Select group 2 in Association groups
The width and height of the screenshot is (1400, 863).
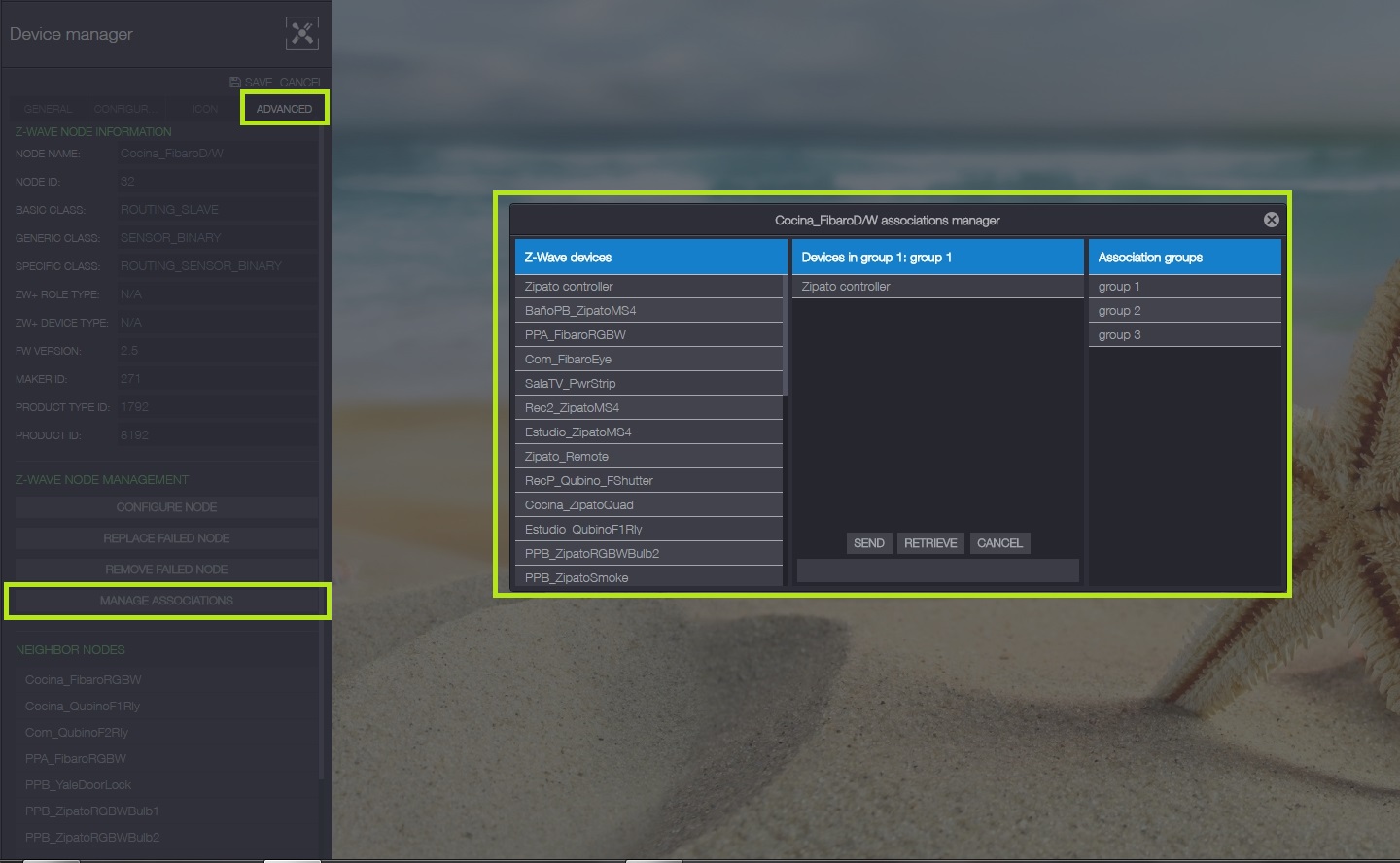point(1183,311)
